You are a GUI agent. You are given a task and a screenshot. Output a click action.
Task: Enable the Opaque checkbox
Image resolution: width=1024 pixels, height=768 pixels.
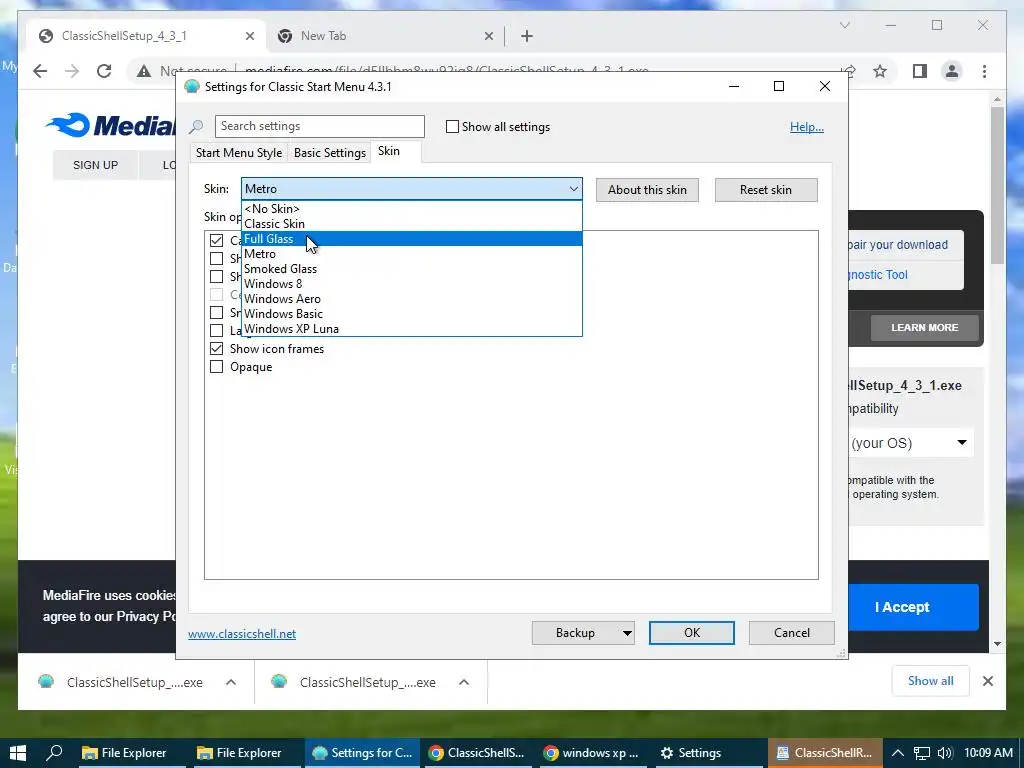216,367
